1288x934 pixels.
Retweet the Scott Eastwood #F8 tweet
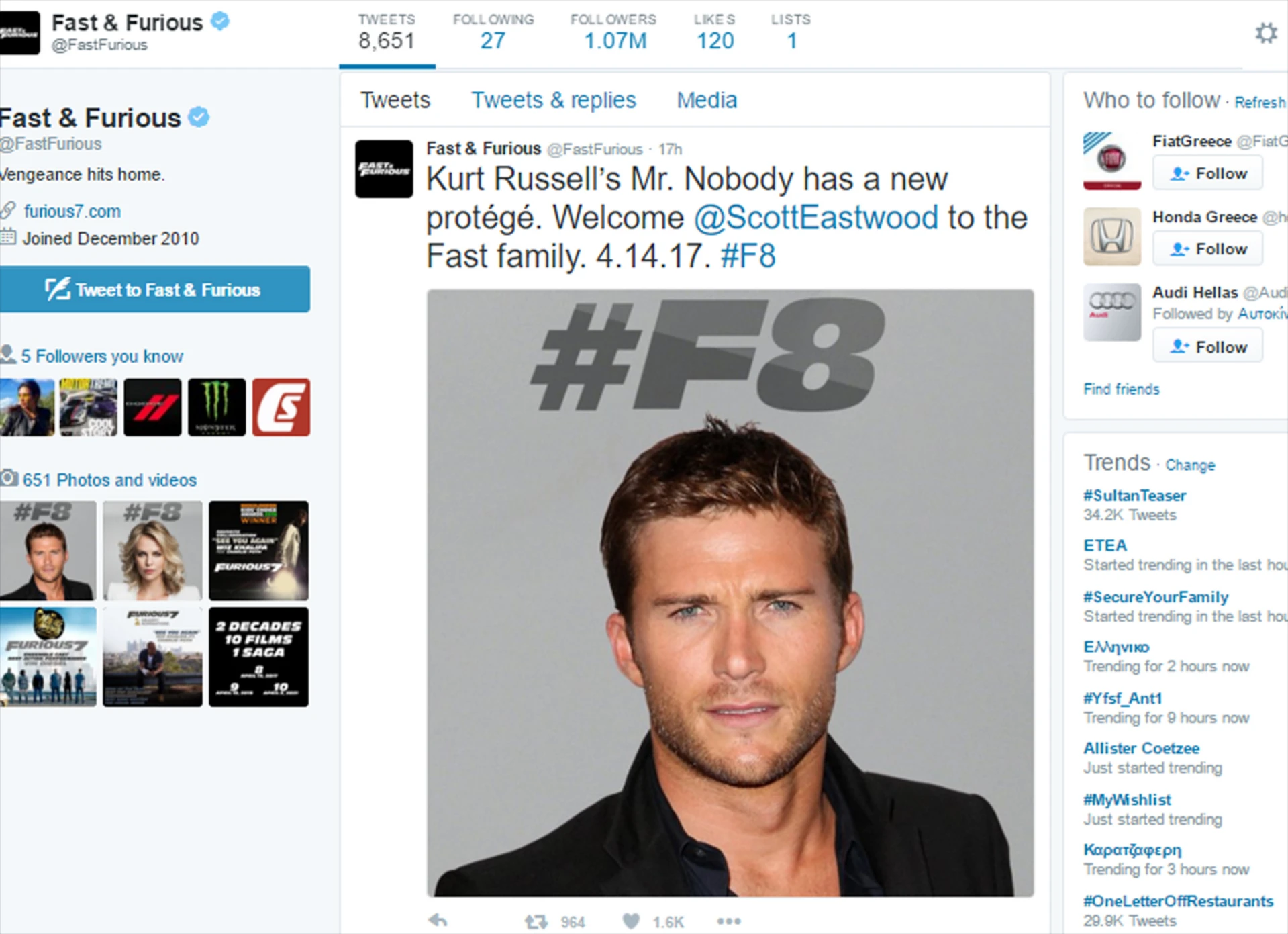pos(536,921)
